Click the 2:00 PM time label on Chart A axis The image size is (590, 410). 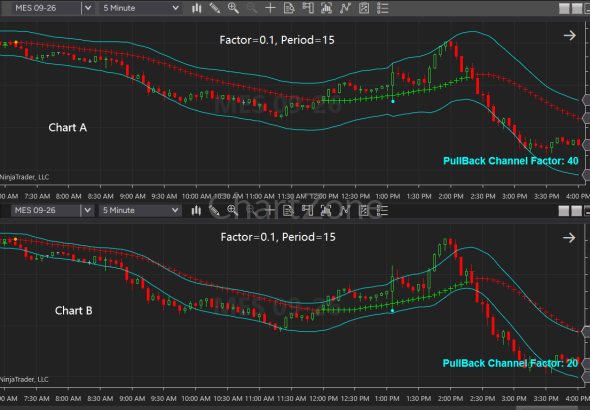[x=451, y=196]
